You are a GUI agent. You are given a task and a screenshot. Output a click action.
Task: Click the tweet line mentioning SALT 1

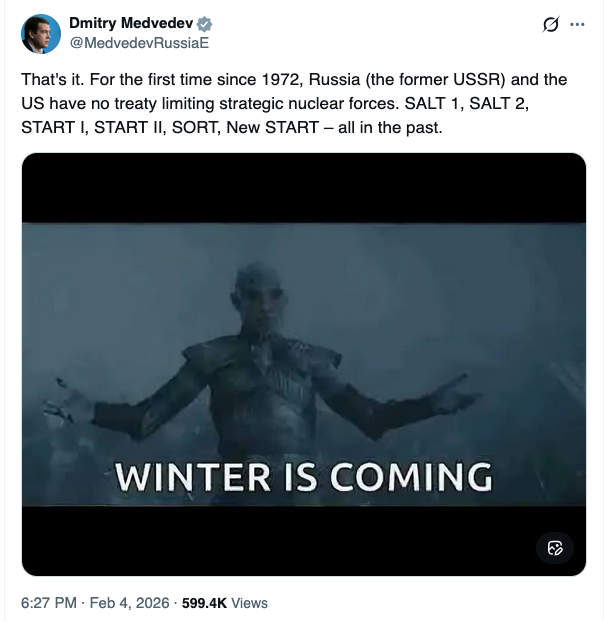(x=275, y=103)
